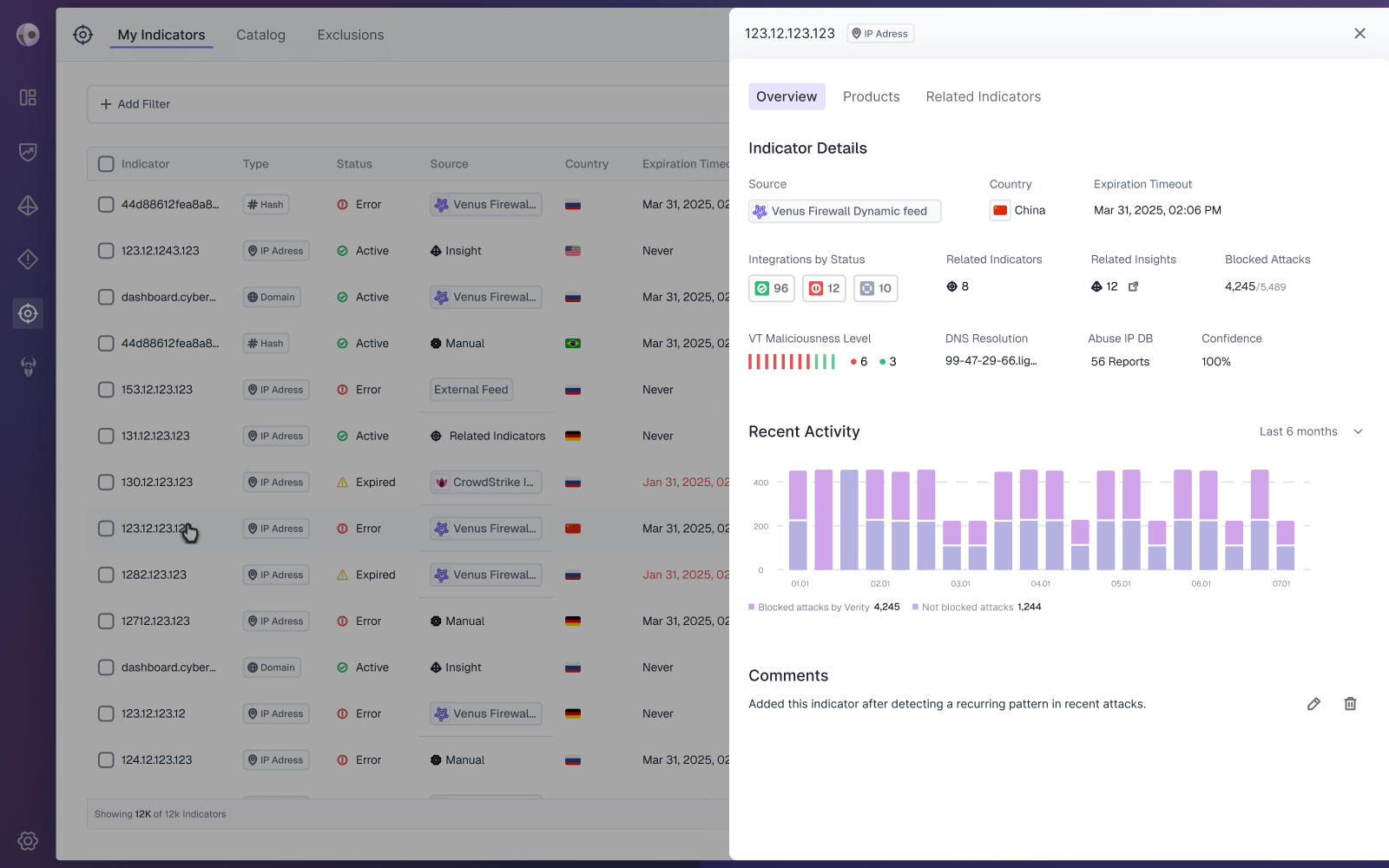
Task: Open the Related Indicators tab
Action: (x=983, y=96)
